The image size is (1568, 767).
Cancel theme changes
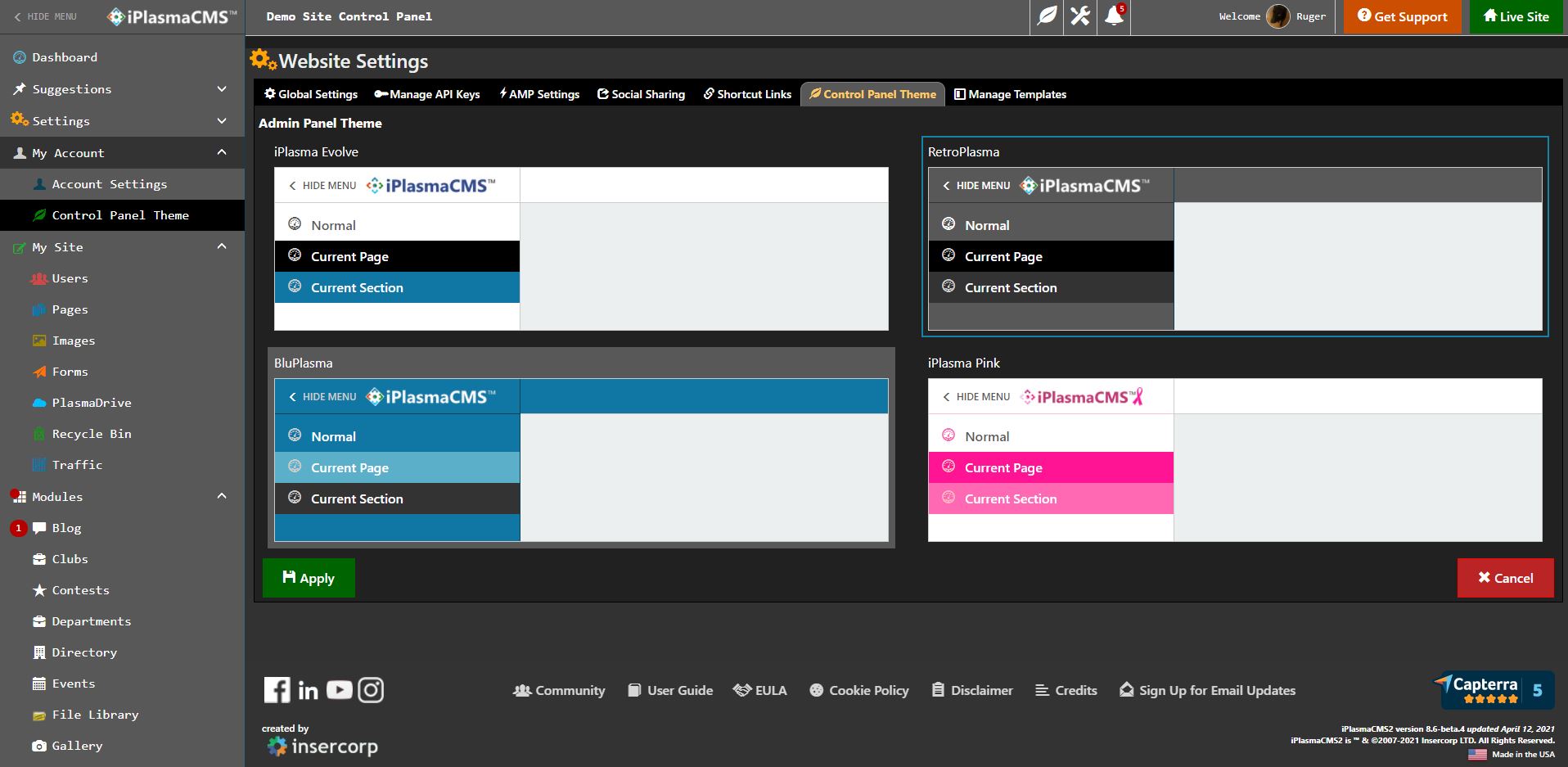click(1505, 578)
